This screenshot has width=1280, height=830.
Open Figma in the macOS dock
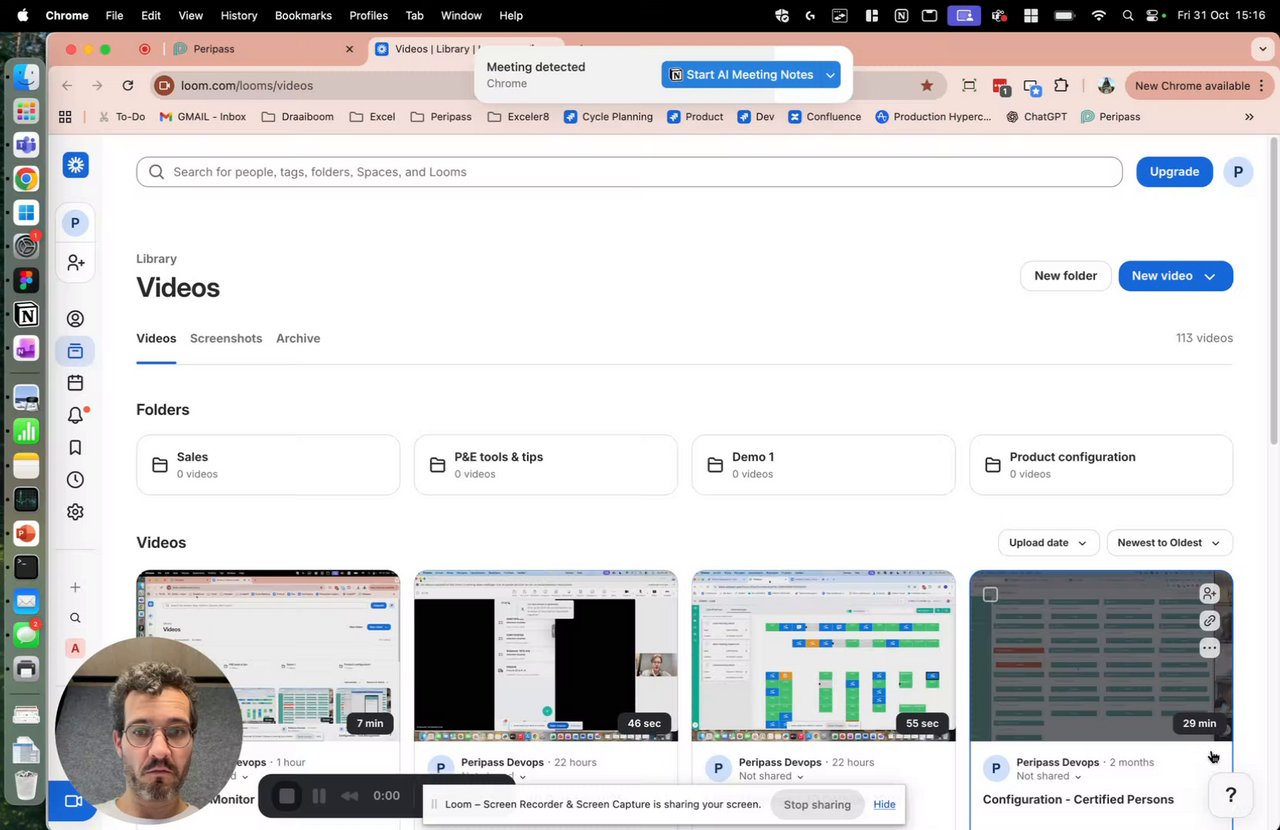26,281
